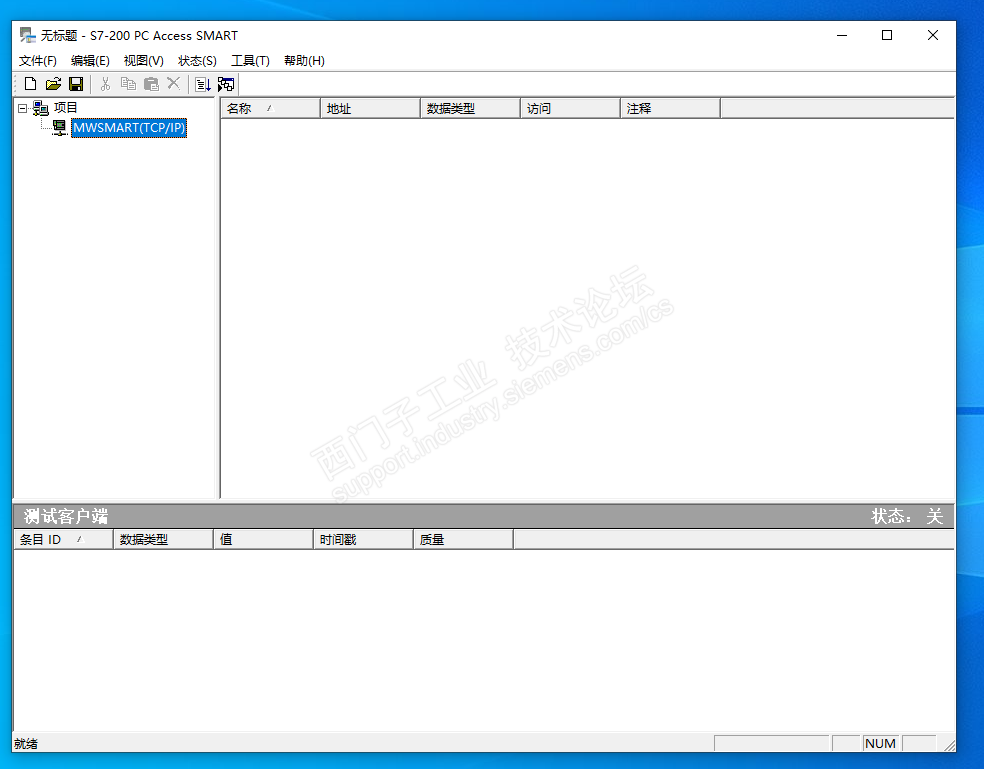Click the 状态: 关 indicator text
Viewport: 984px width, 769px height.
(907, 517)
